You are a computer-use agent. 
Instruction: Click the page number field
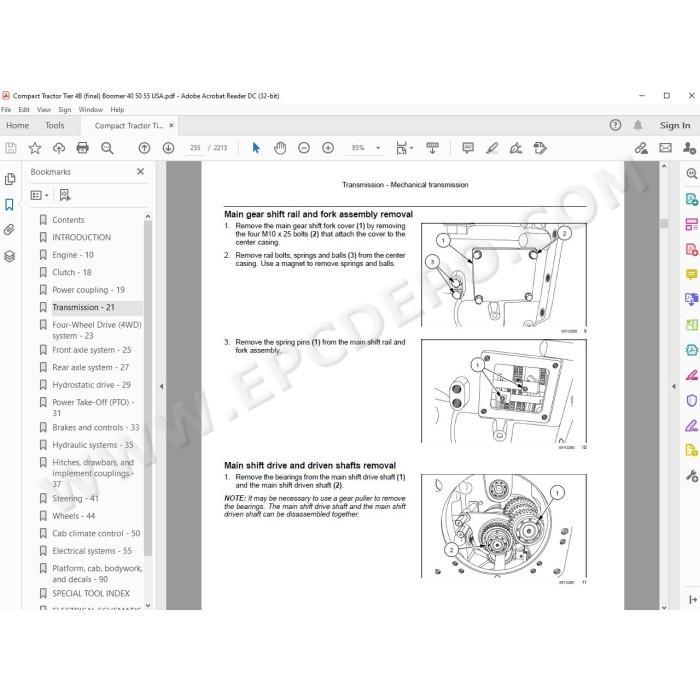pos(195,148)
